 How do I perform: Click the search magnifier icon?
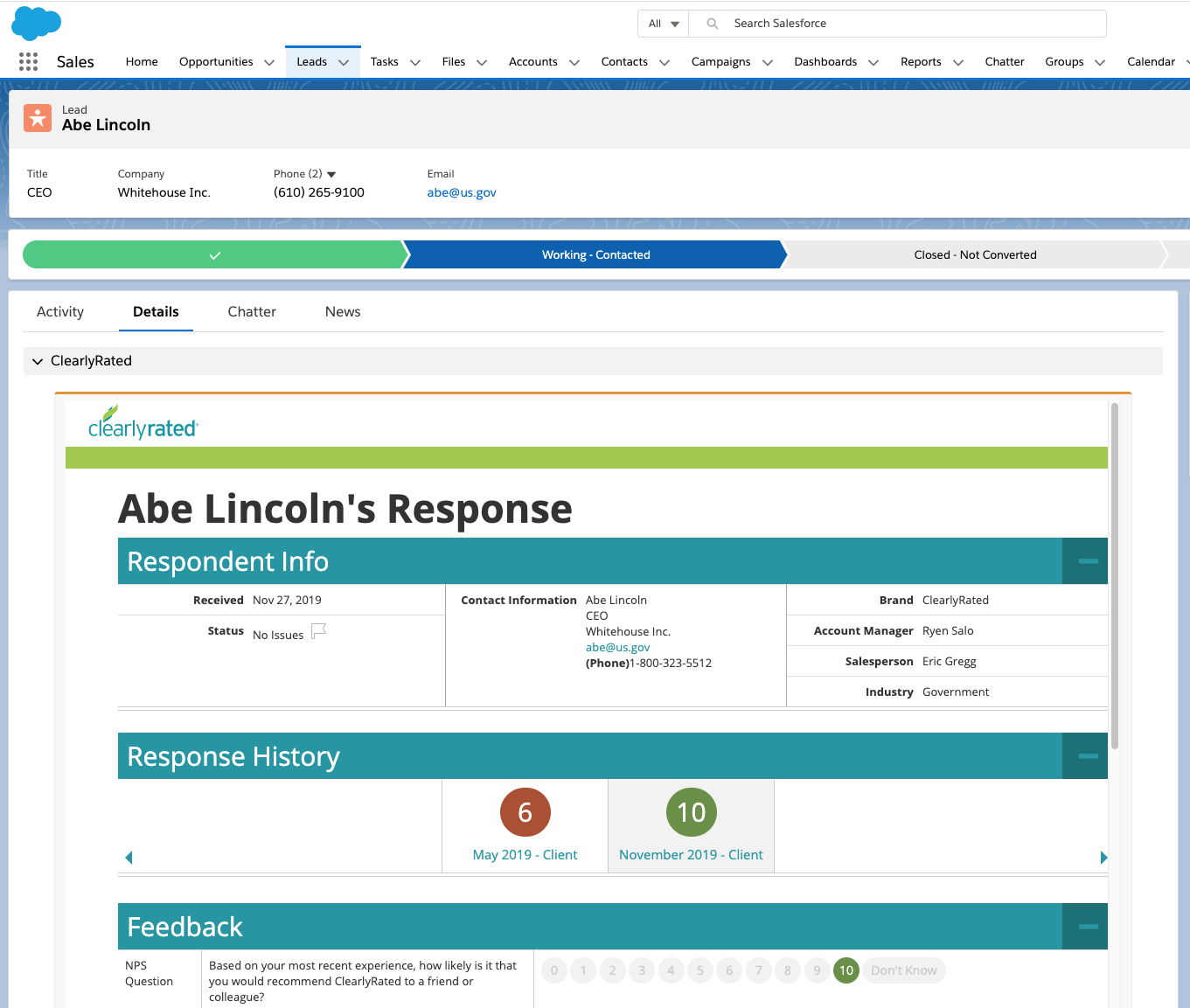713,24
